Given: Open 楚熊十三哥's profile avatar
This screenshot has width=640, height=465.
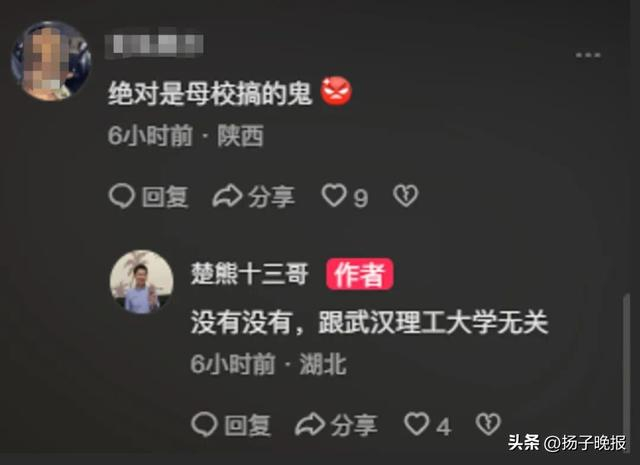Looking at the screenshot, I should 142,282.
